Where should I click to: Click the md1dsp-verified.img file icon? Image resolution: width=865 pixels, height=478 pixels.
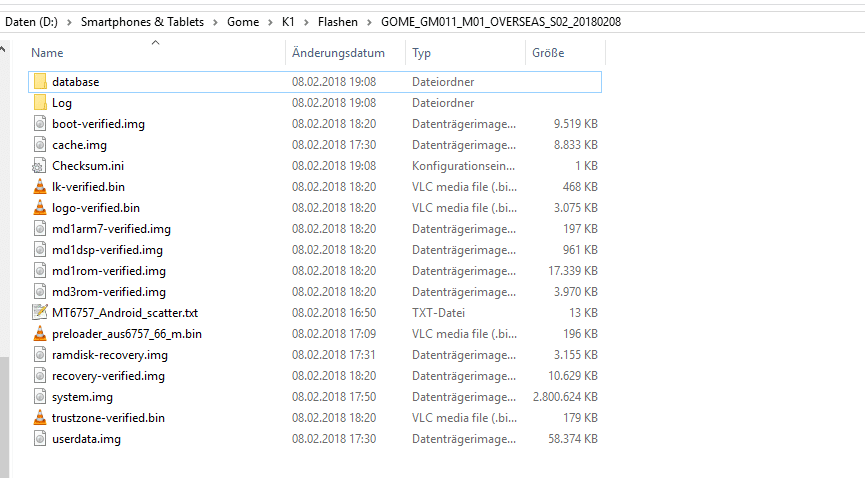[40, 249]
